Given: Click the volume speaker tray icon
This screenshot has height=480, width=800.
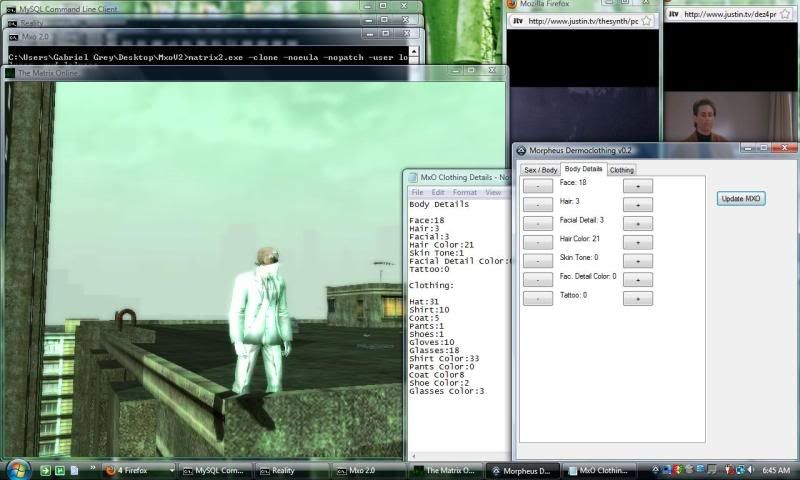Looking at the screenshot, I should click(x=751, y=470).
